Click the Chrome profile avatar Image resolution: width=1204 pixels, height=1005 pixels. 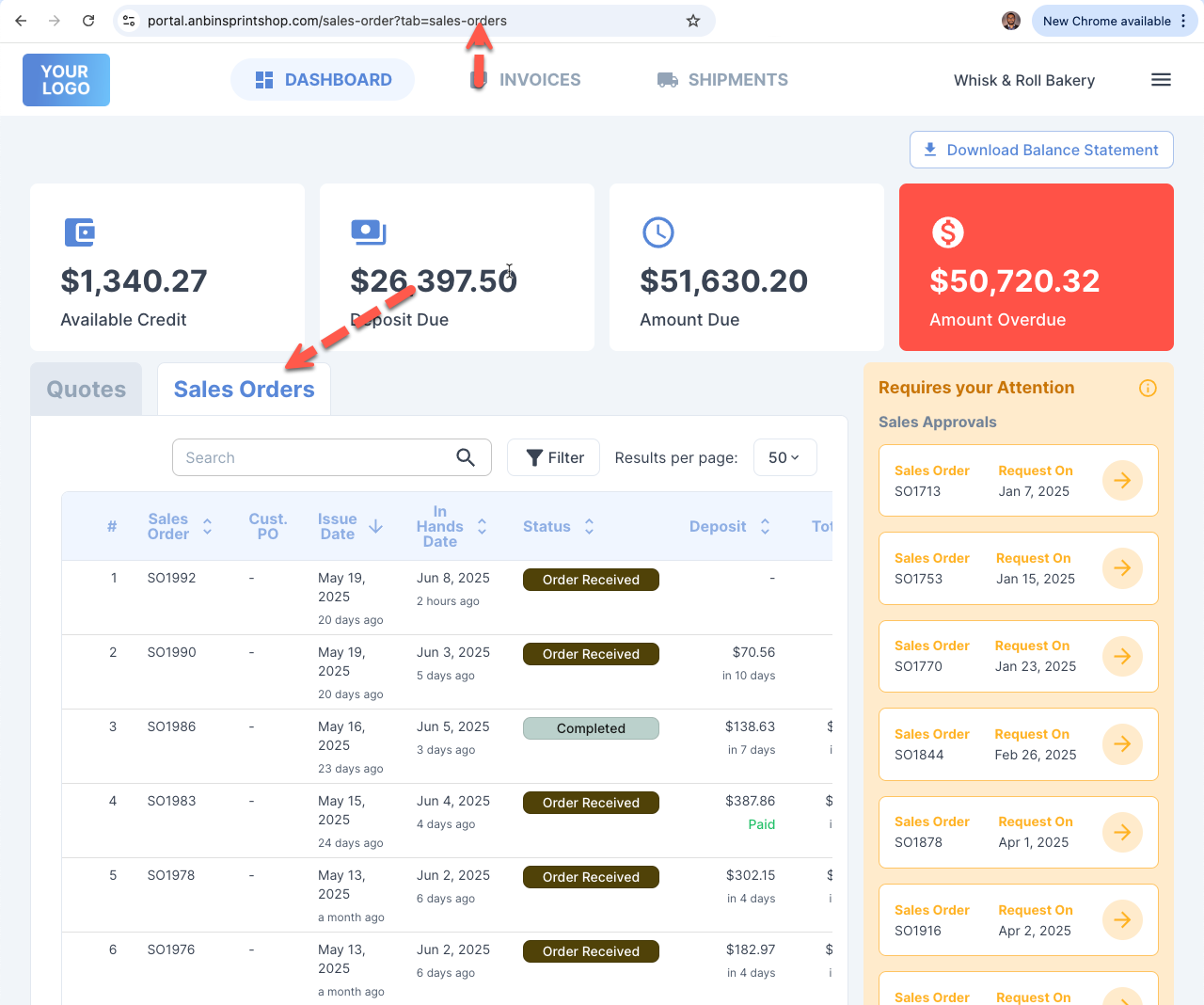pyautogui.click(x=1011, y=21)
